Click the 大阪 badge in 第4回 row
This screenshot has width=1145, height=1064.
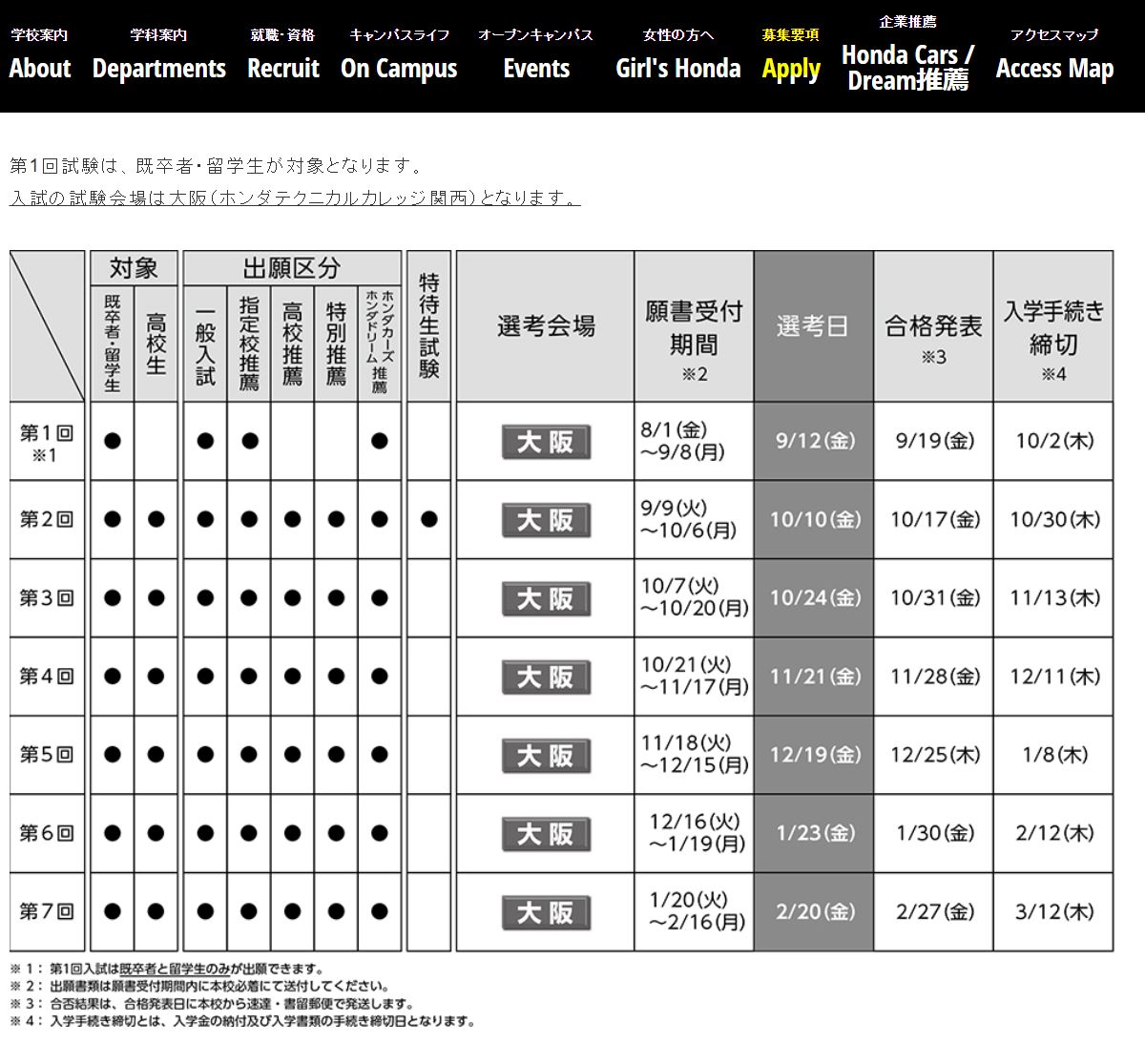coord(546,678)
